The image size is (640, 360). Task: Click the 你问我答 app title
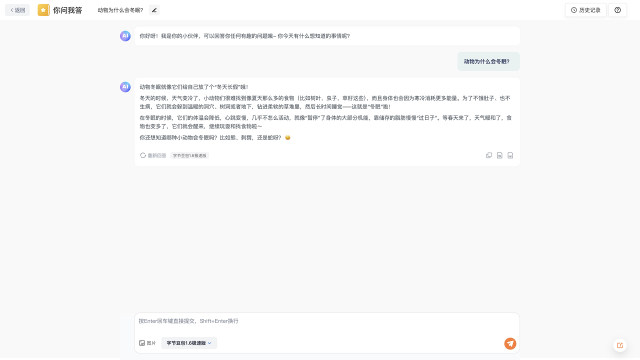pos(67,10)
